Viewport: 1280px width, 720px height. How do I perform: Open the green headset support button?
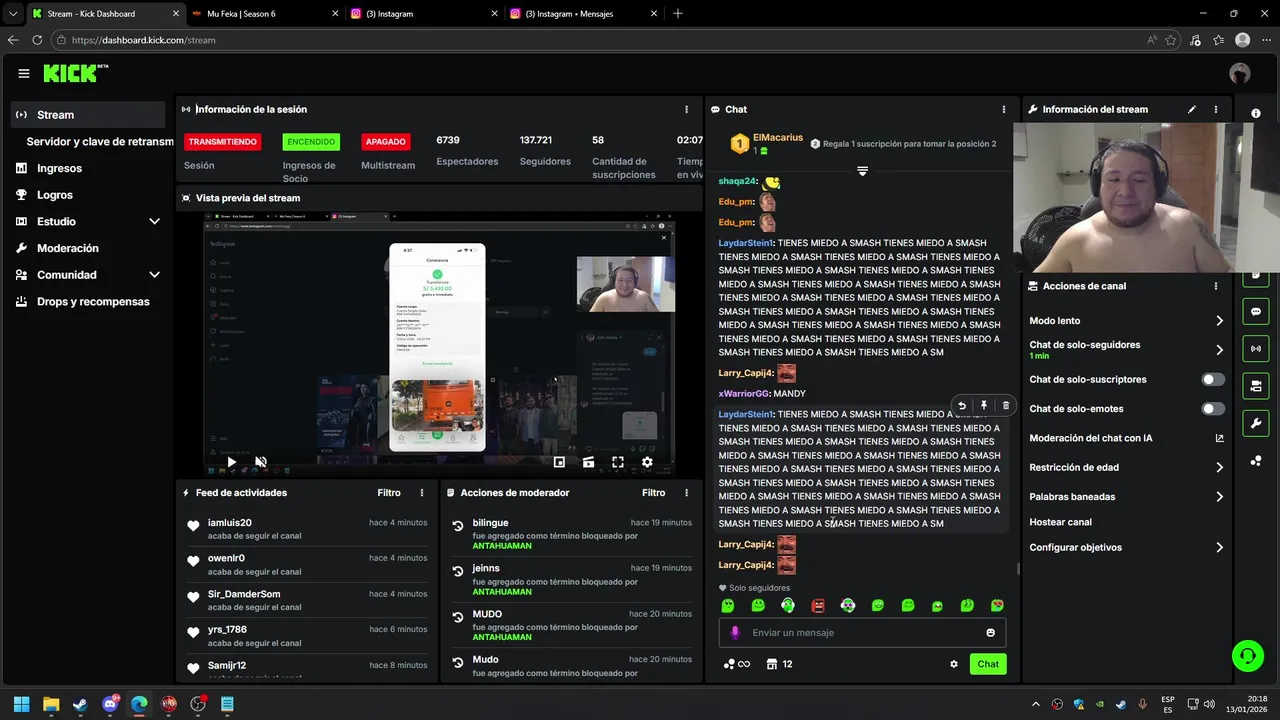1248,656
